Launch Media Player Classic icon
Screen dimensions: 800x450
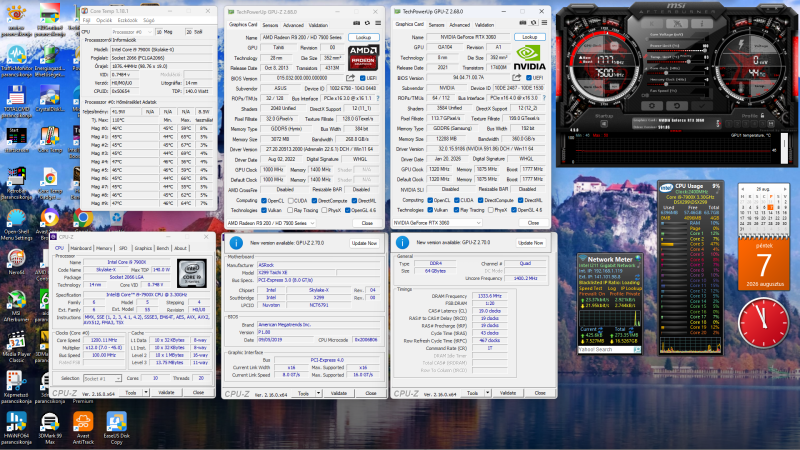[x=16, y=347]
